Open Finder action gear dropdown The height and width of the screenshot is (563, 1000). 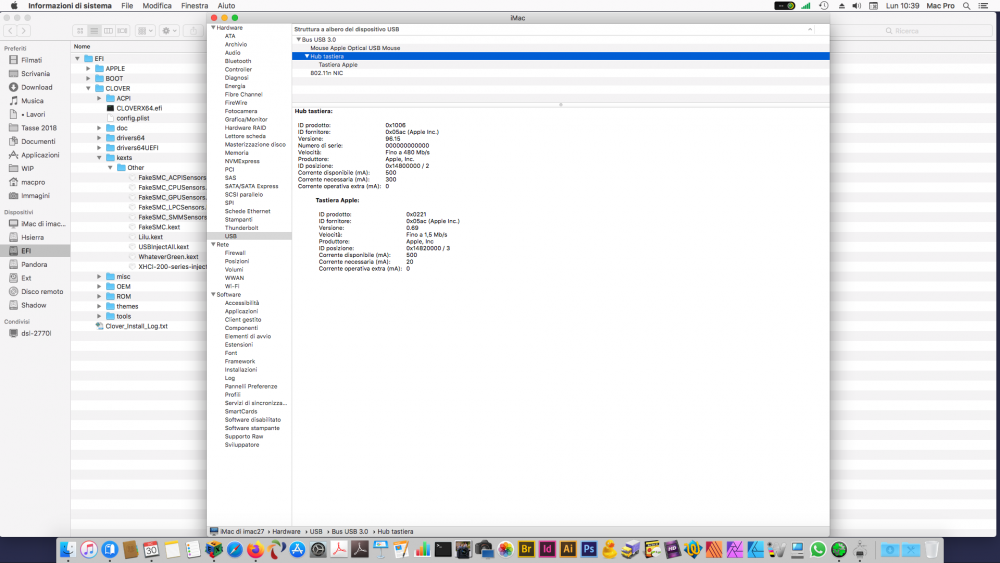[170, 31]
